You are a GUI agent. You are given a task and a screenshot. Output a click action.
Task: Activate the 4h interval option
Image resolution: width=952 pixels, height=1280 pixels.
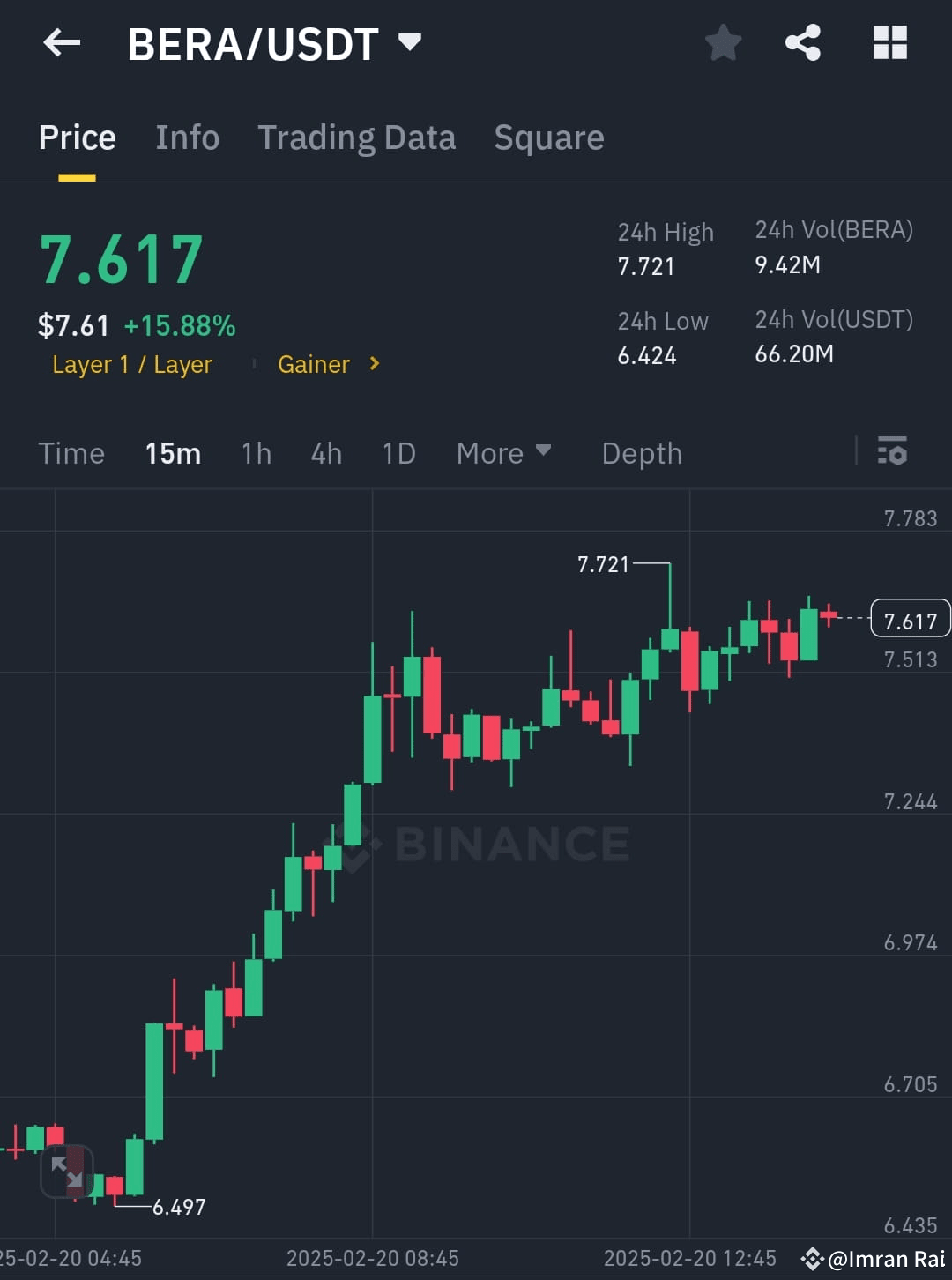325,452
